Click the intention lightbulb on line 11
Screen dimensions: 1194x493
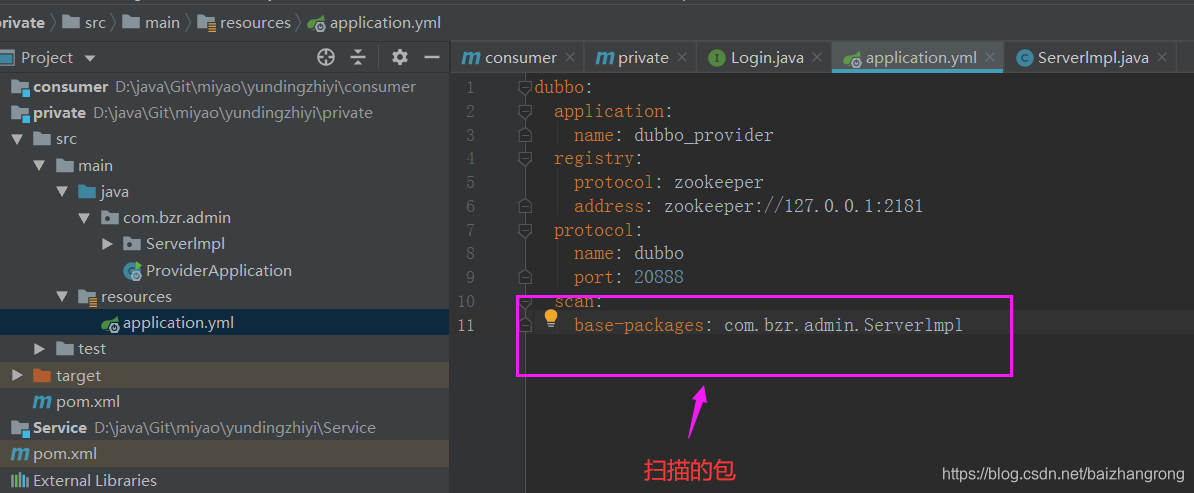pyautogui.click(x=551, y=318)
